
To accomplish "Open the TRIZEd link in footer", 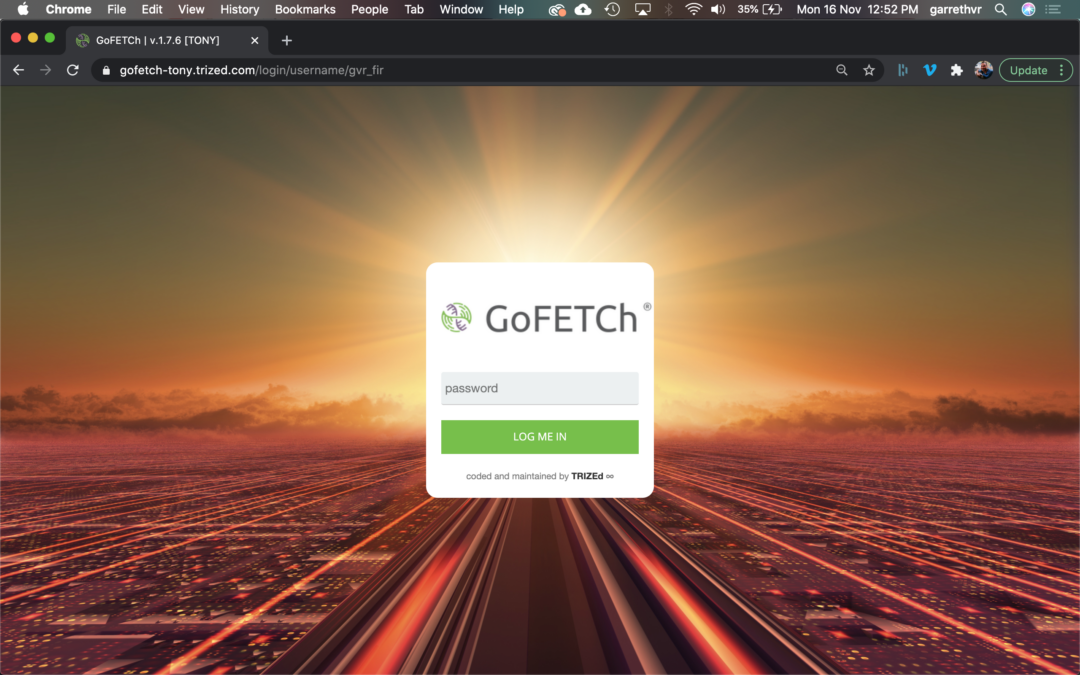I will 587,476.
